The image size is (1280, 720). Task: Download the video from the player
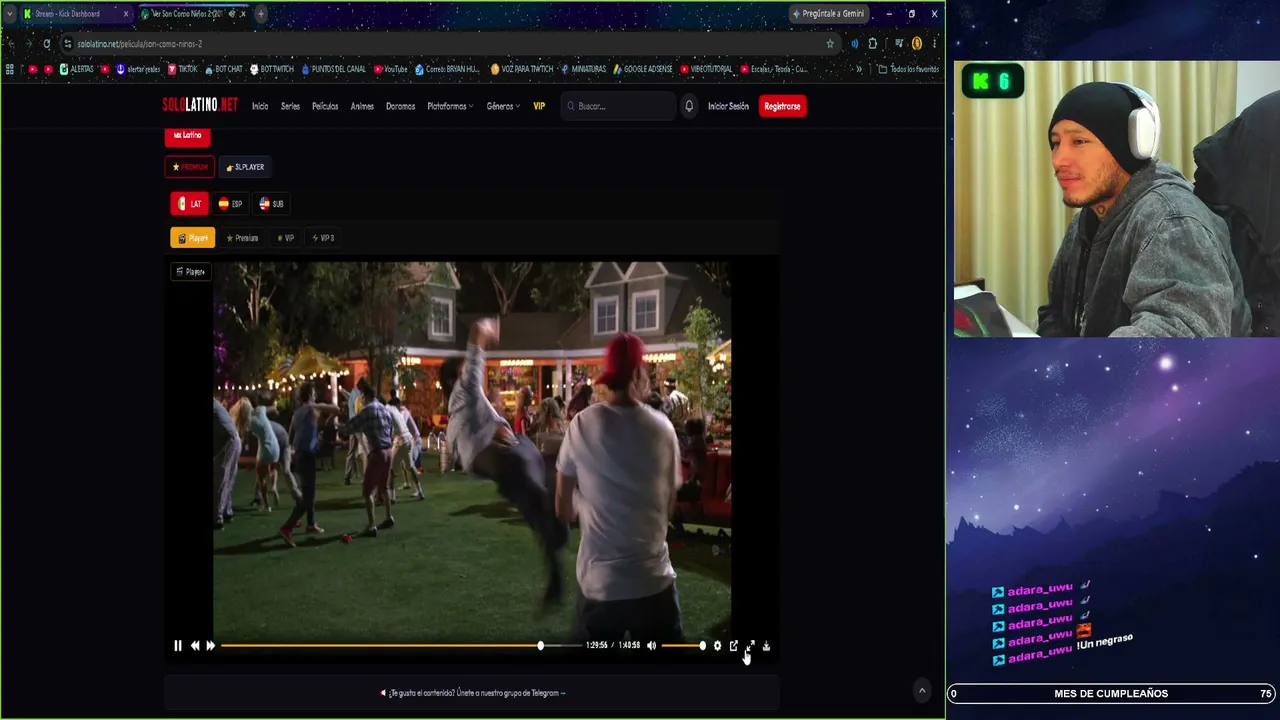click(x=767, y=646)
